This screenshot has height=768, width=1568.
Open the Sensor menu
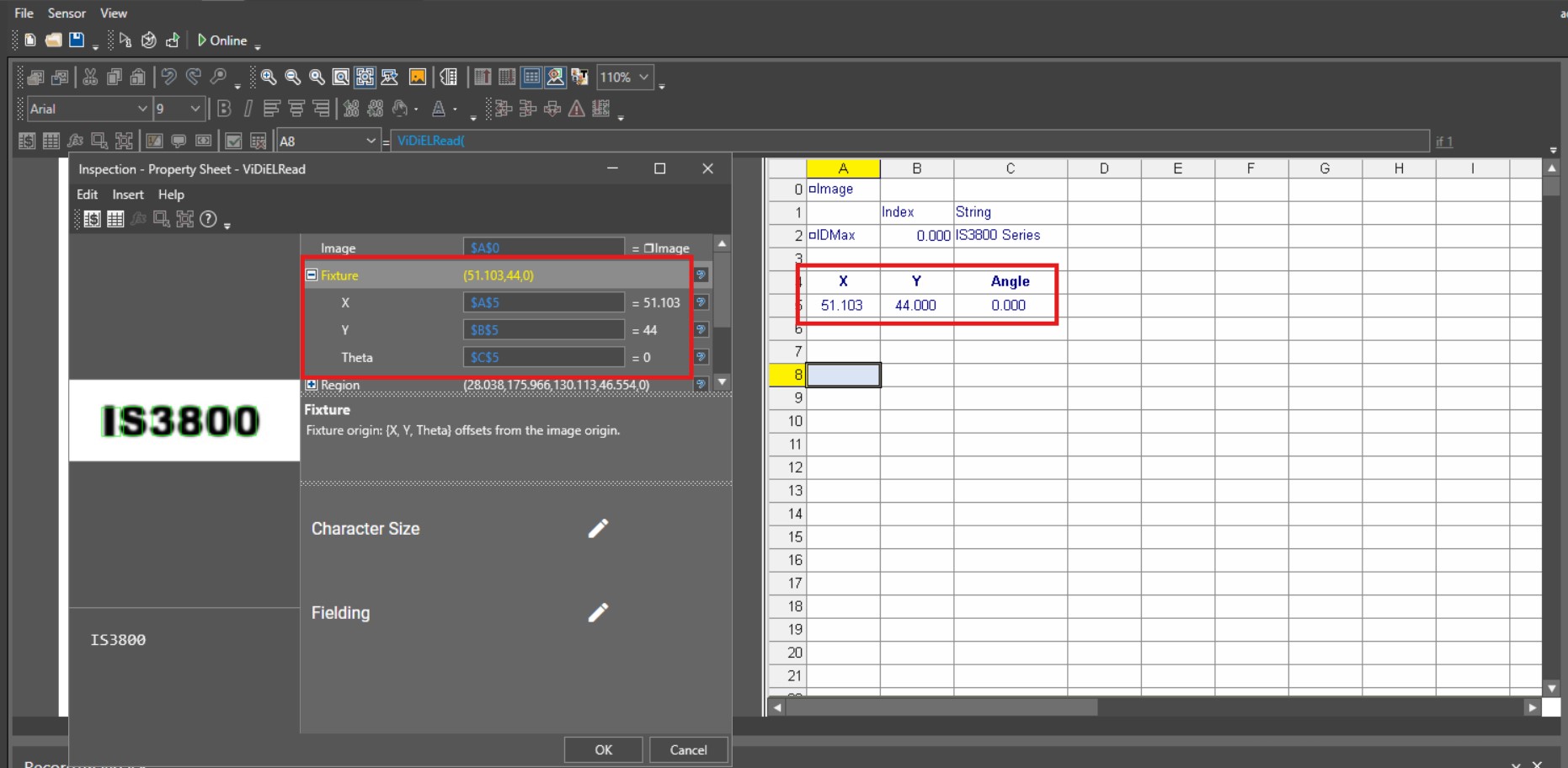pos(67,13)
